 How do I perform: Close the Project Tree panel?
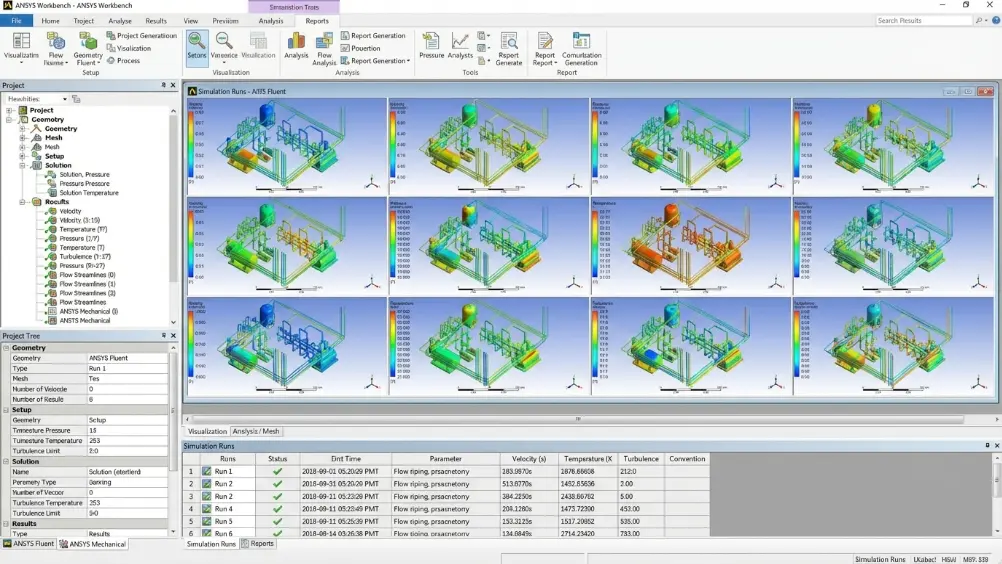pos(173,335)
